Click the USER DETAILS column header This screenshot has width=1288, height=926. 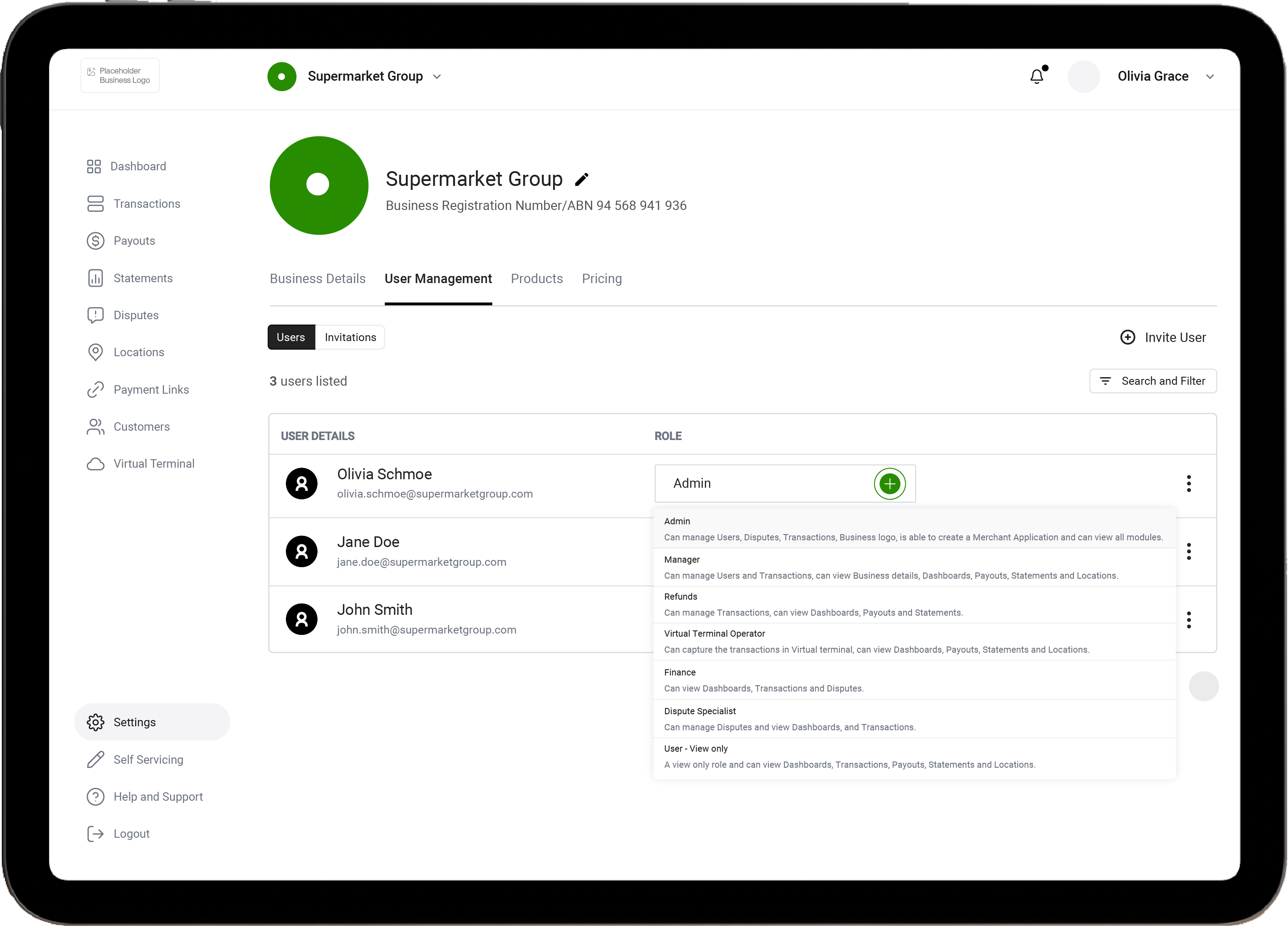318,436
